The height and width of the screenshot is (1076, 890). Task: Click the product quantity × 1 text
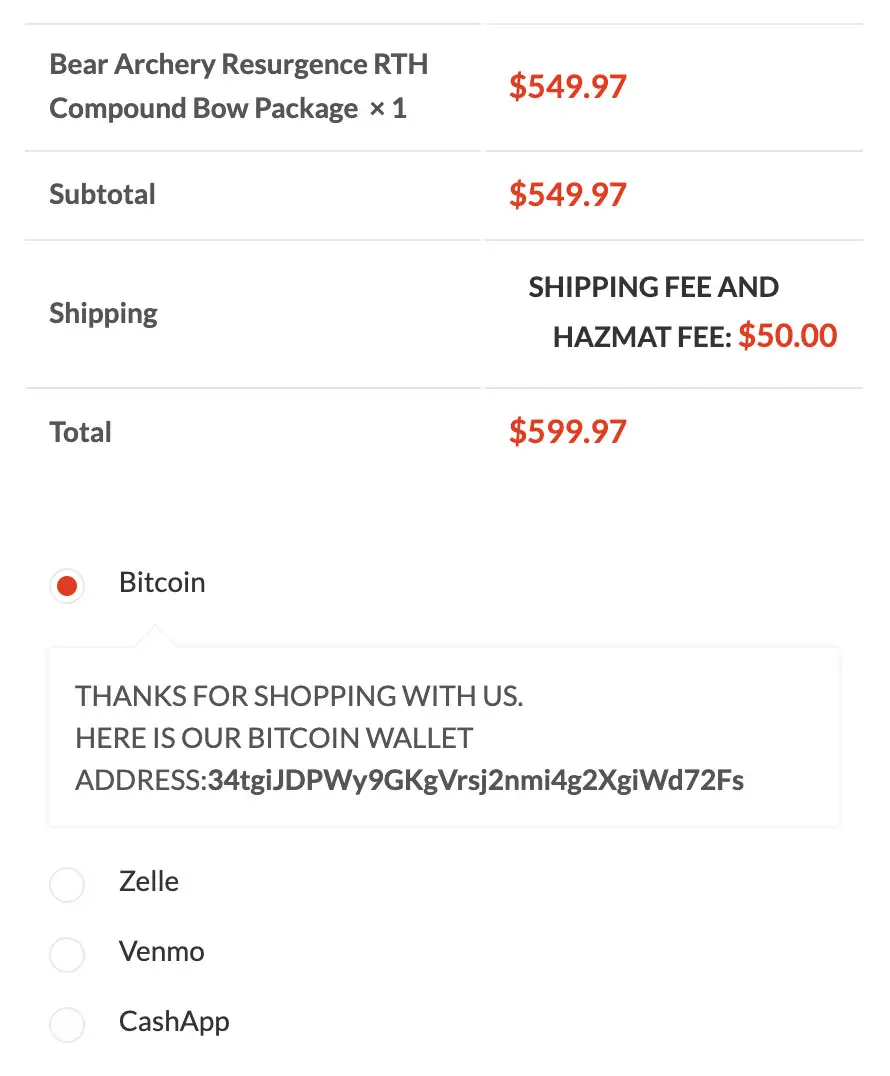pyautogui.click(x=388, y=108)
